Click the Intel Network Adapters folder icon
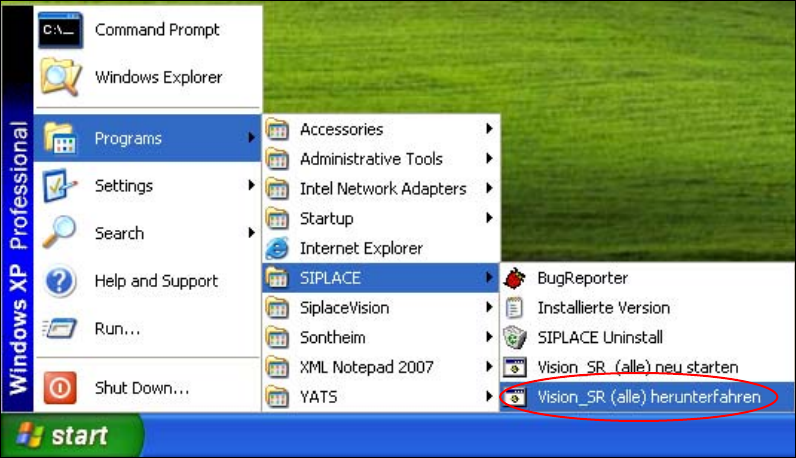Viewport: 796px width, 458px height. tap(277, 188)
